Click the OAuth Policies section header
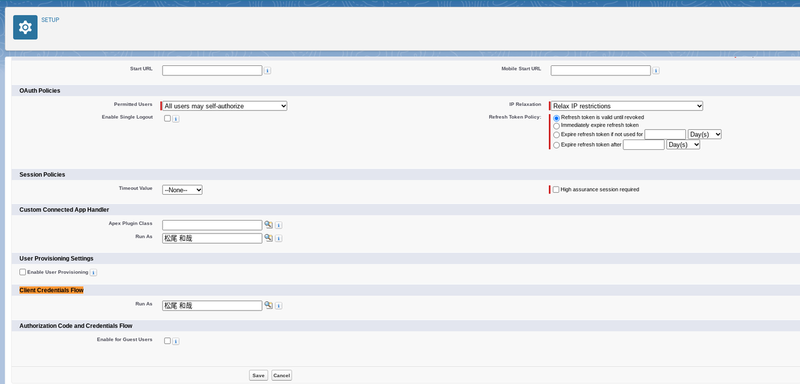Screen dimensions: 800x384 pos(40,90)
